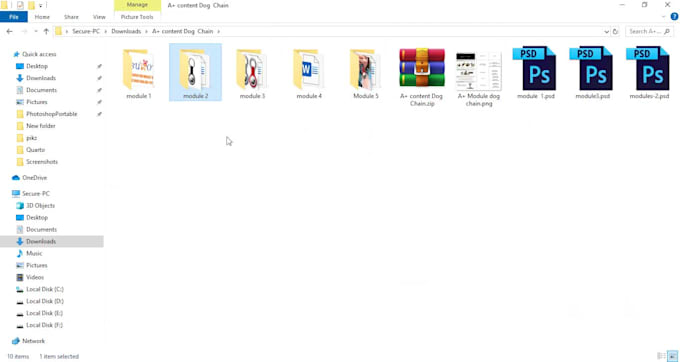Viewport: 680px width, 362px height.
Task: Select Quick access in the navigation pane
Action: point(39,54)
